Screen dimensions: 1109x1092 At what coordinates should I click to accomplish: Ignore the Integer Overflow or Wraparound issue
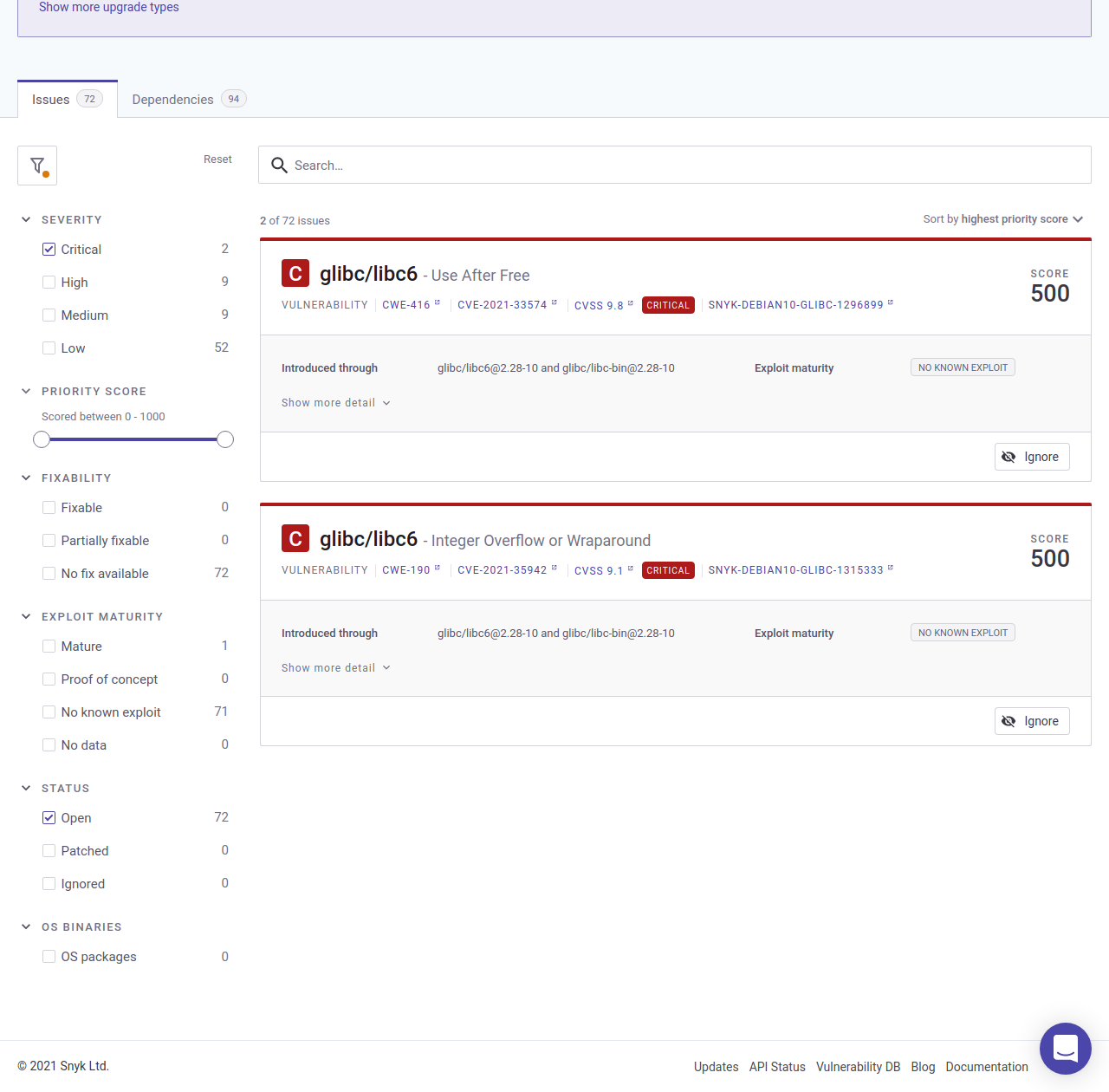(1032, 721)
